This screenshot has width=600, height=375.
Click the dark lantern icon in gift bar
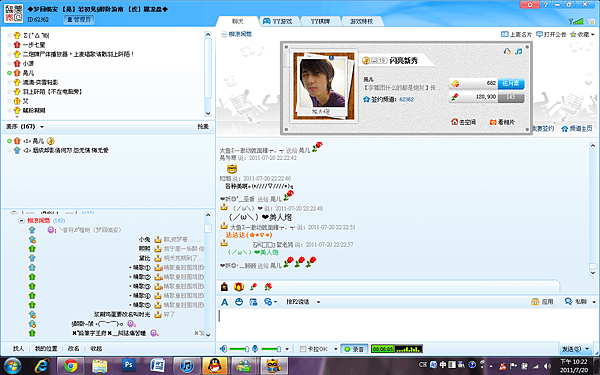[x=225, y=286]
